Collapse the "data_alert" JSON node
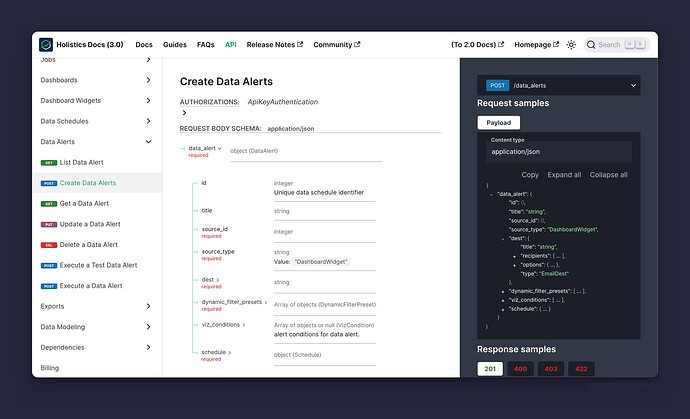Screen dimensions: 690x419 point(492,194)
